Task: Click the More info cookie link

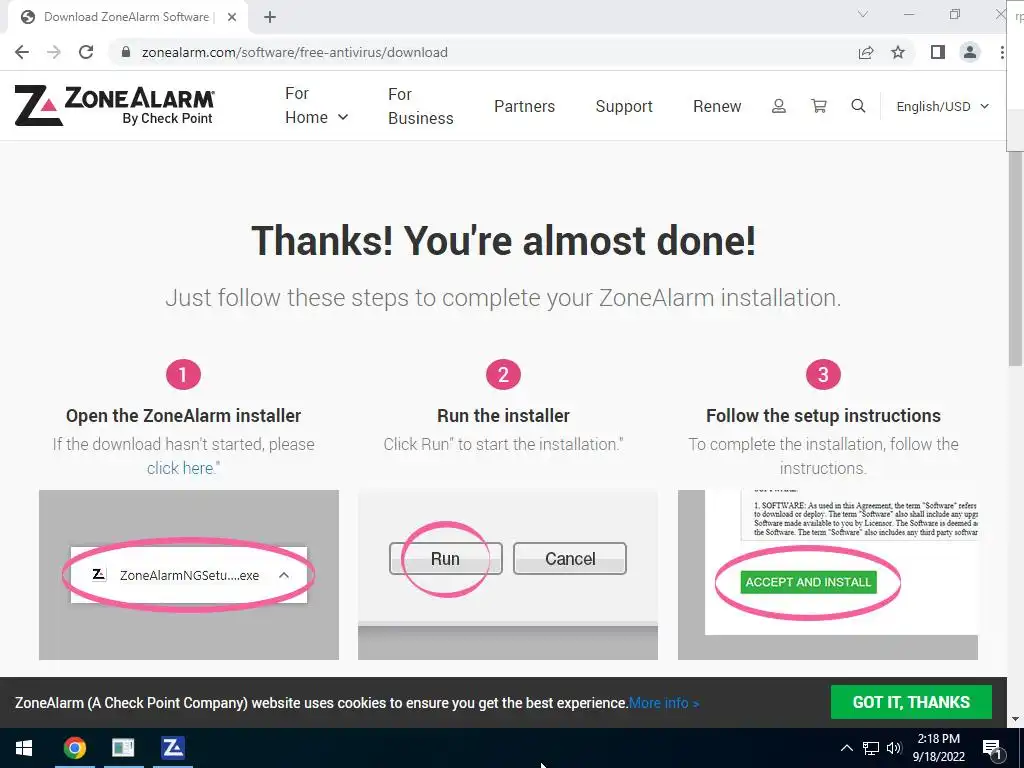Action: pyautogui.click(x=664, y=703)
